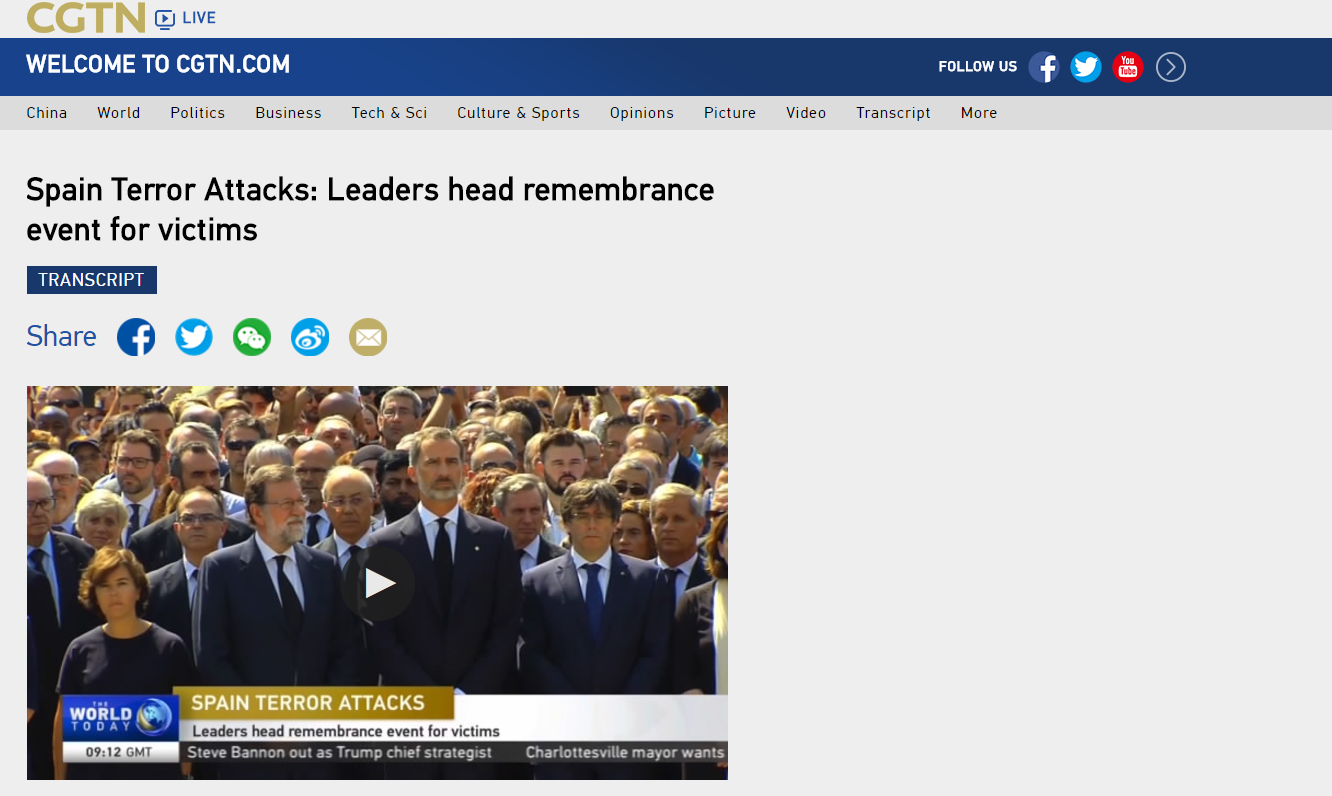Open the World news section
This screenshot has width=1332, height=796.
click(119, 113)
